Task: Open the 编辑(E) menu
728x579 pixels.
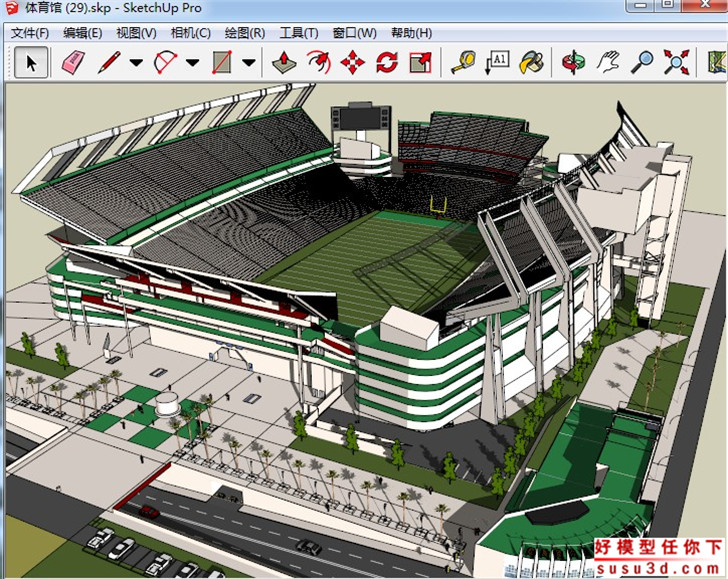Action: 83,33
